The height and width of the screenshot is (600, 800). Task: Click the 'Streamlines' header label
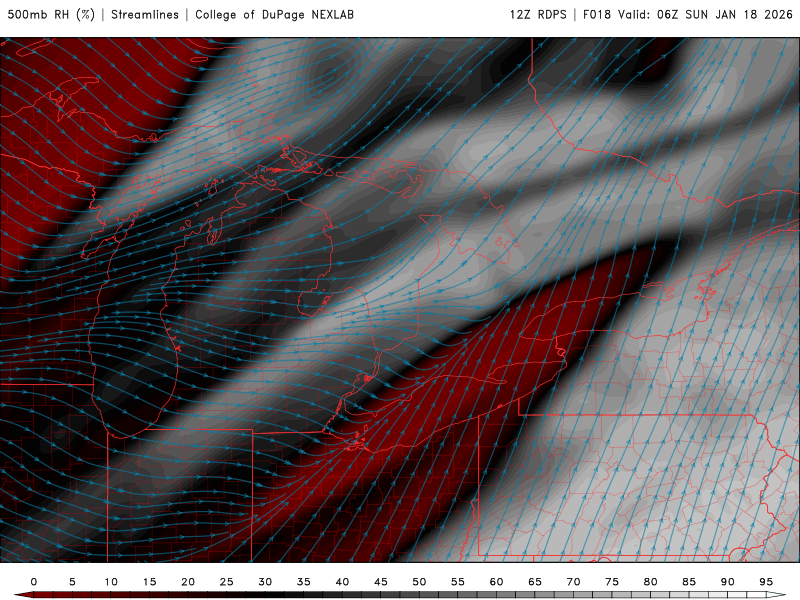coord(145,14)
